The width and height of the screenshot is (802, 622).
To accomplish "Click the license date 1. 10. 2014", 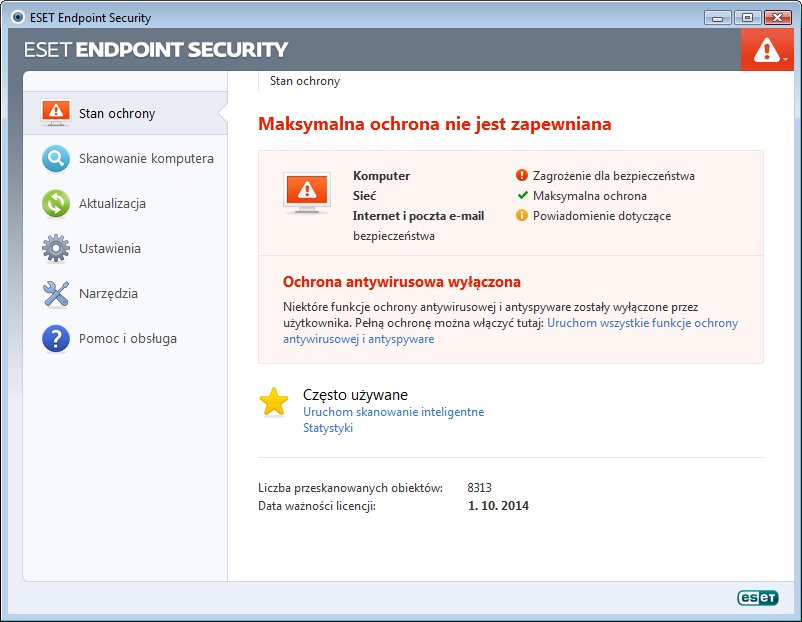I will click(498, 505).
